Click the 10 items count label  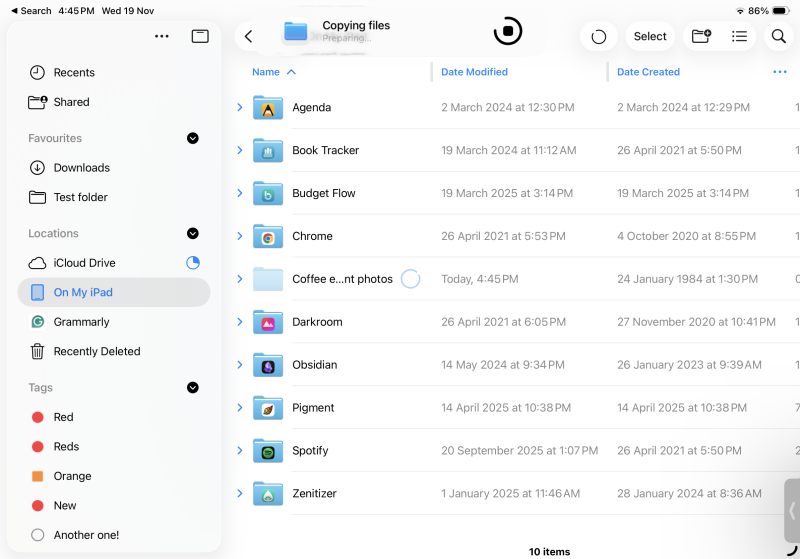point(549,551)
